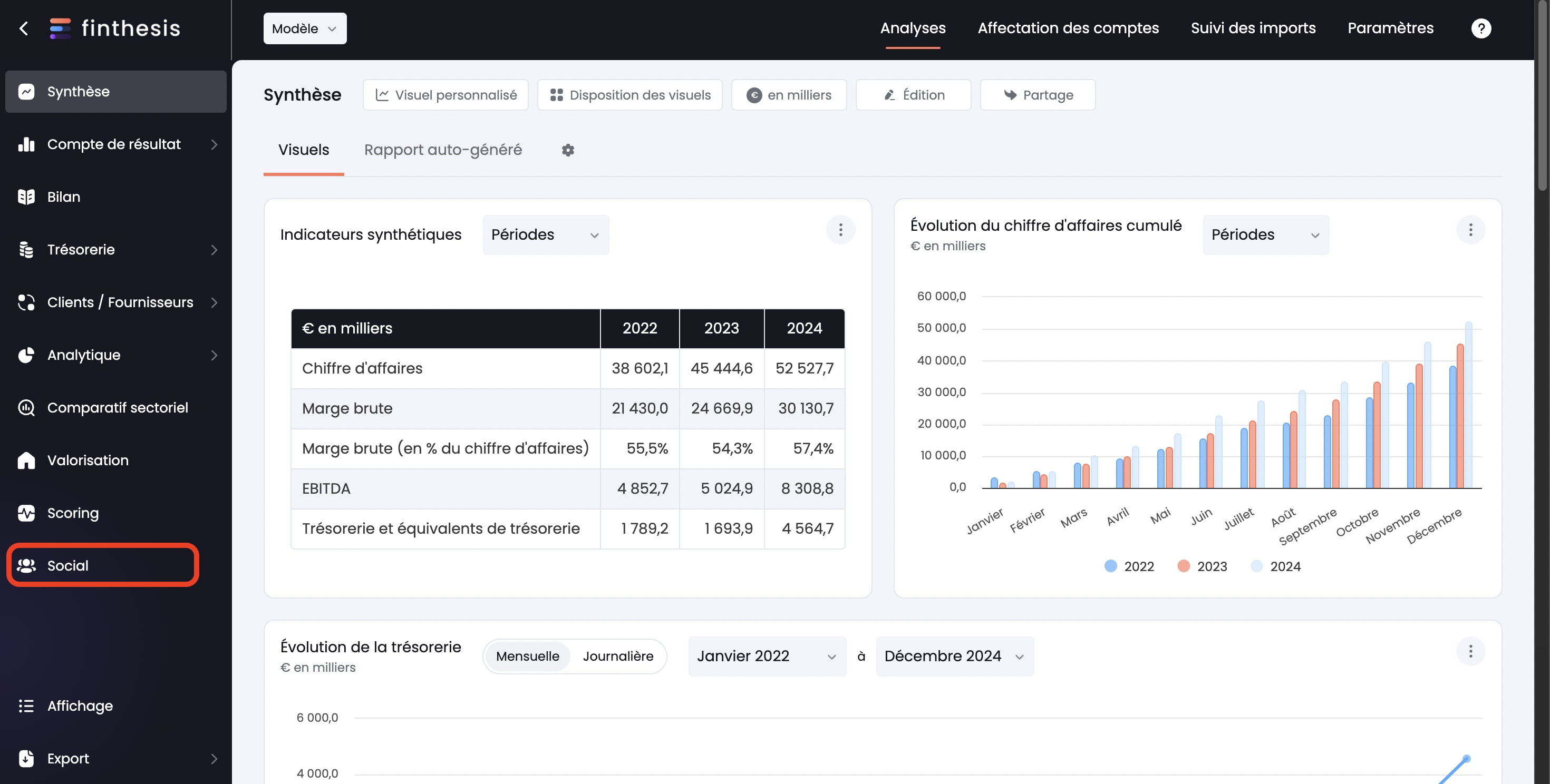Click Visuel personnalisé button
The image size is (1550, 784).
tap(445, 95)
